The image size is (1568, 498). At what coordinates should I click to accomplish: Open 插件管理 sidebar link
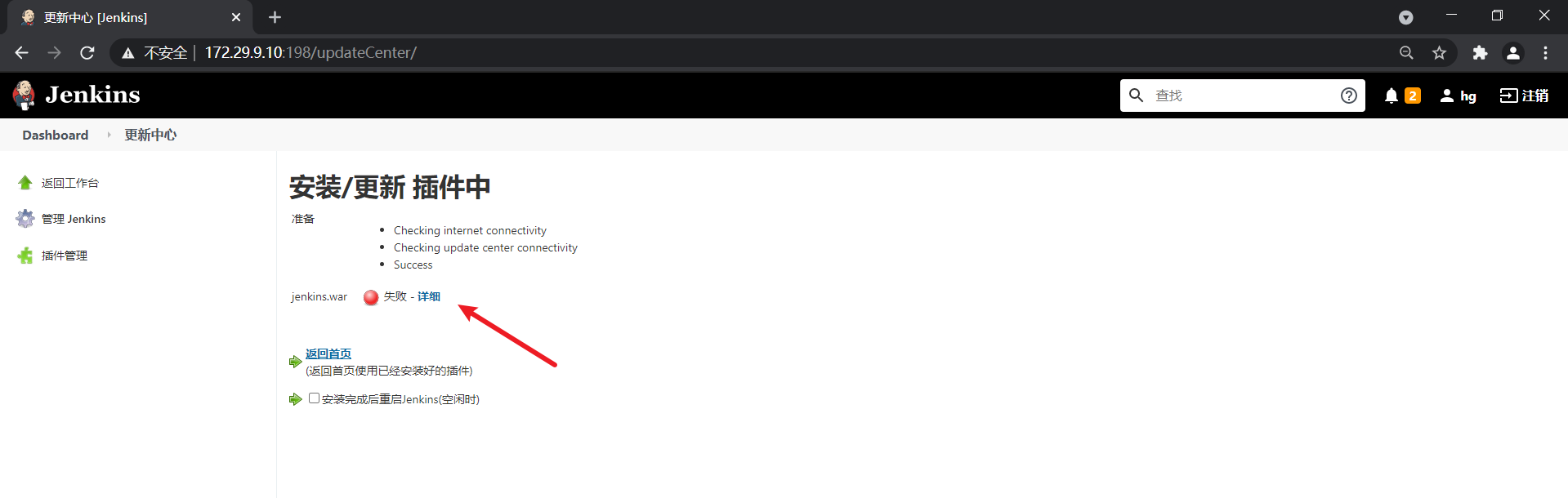[x=65, y=256]
